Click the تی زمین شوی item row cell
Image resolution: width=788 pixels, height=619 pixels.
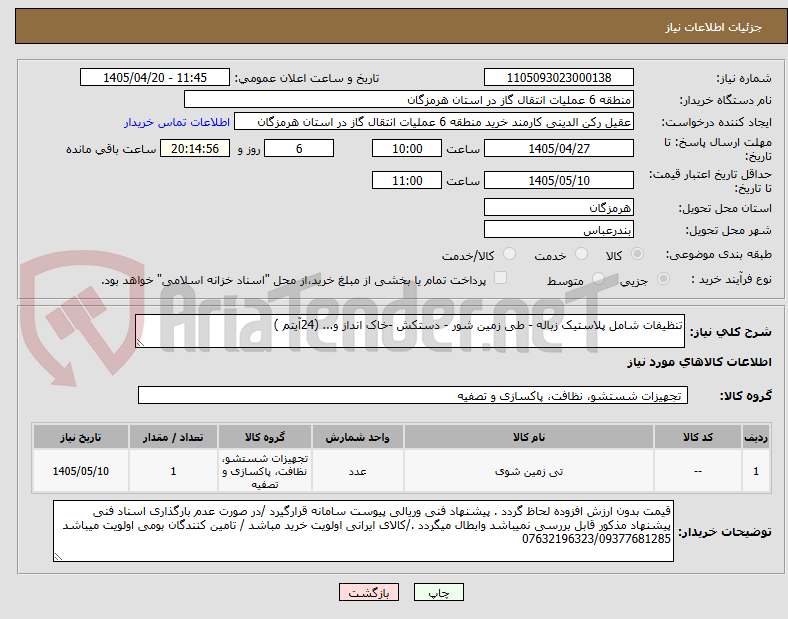pyautogui.click(x=529, y=471)
